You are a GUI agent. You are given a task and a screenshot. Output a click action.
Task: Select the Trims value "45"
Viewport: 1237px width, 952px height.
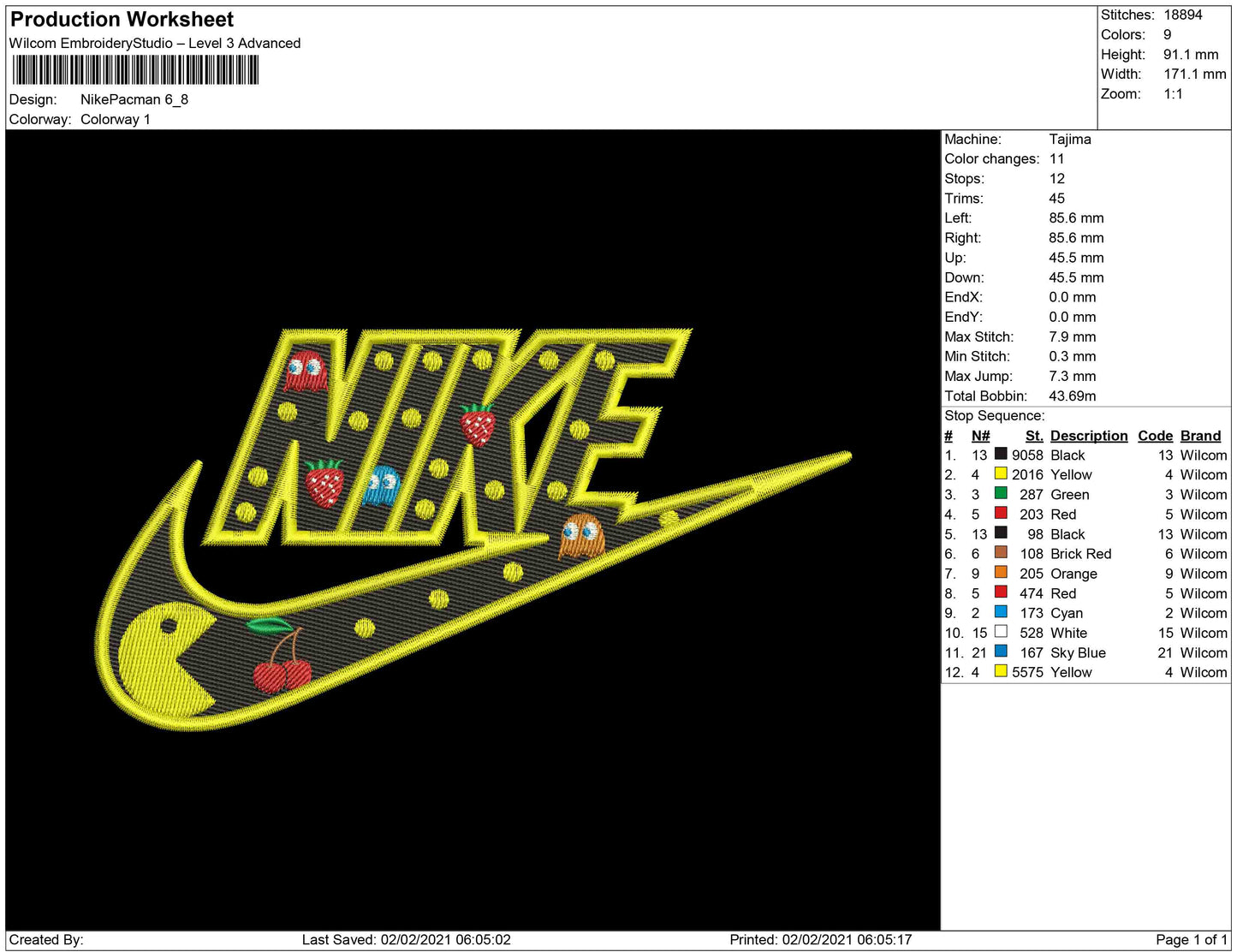point(1057,198)
